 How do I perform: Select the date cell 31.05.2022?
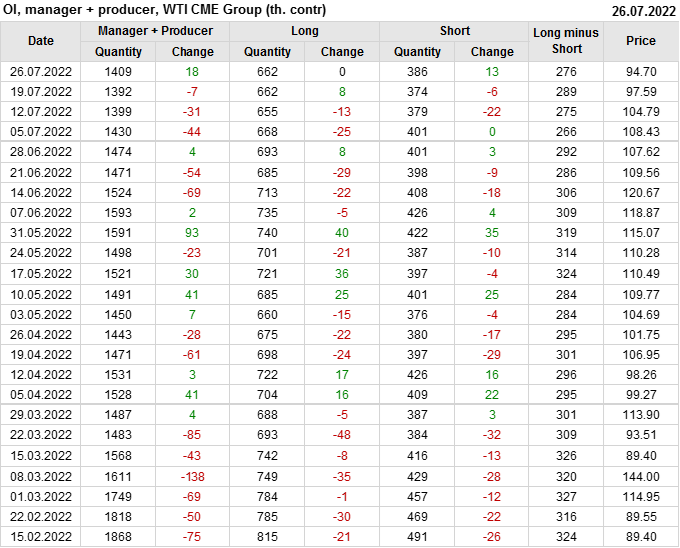41,232
